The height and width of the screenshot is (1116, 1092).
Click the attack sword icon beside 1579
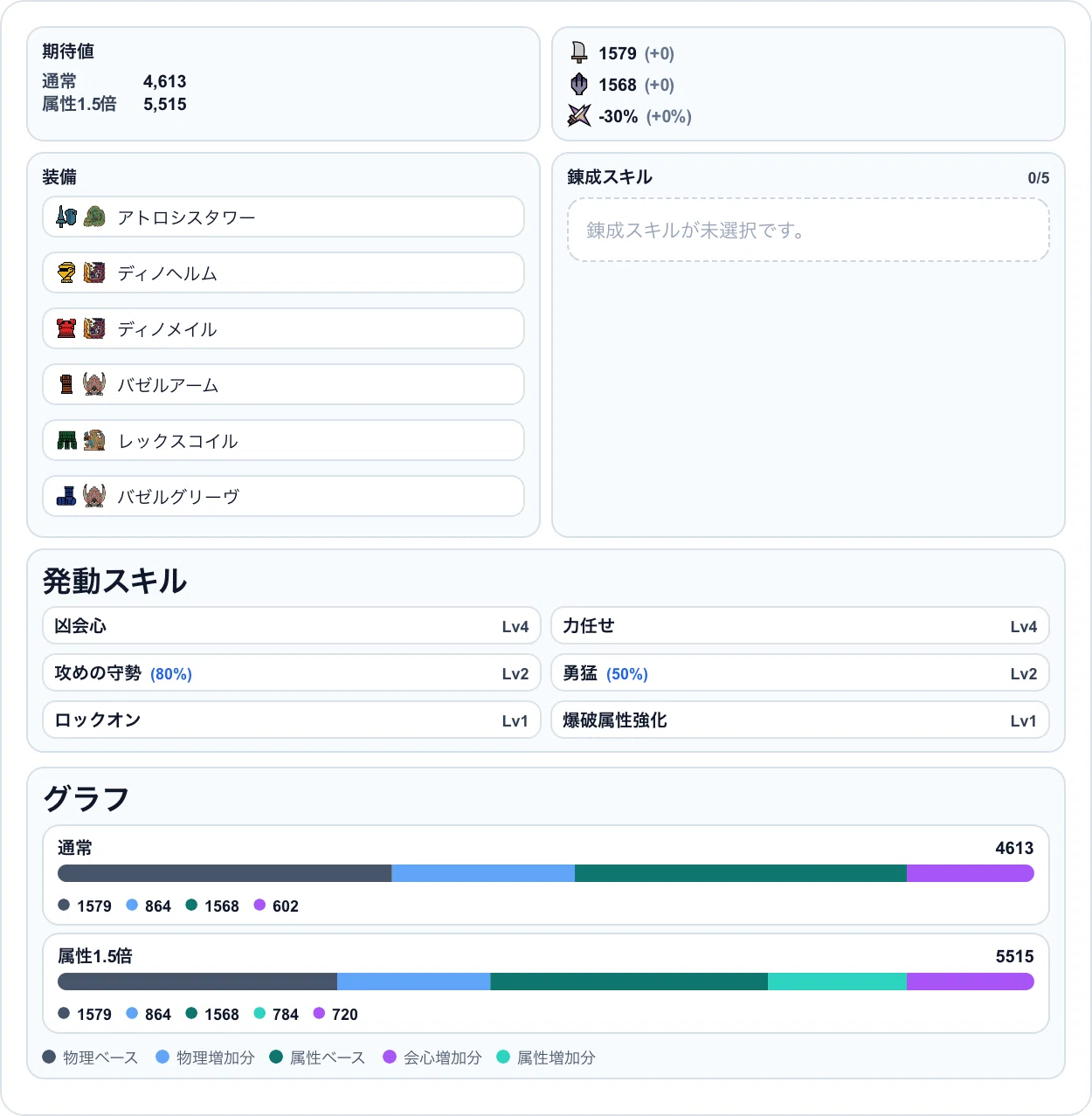click(x=579, y=53)
